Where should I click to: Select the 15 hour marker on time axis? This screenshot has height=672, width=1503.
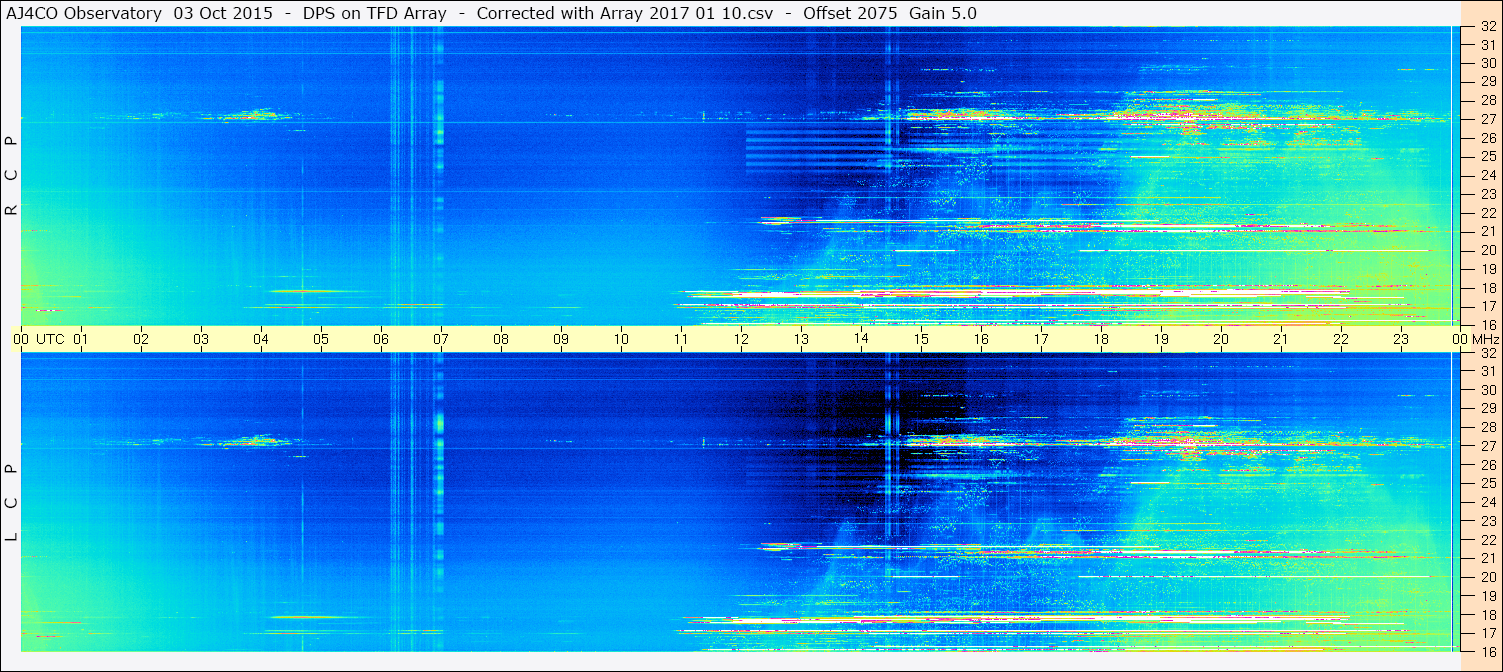(921, 339)
